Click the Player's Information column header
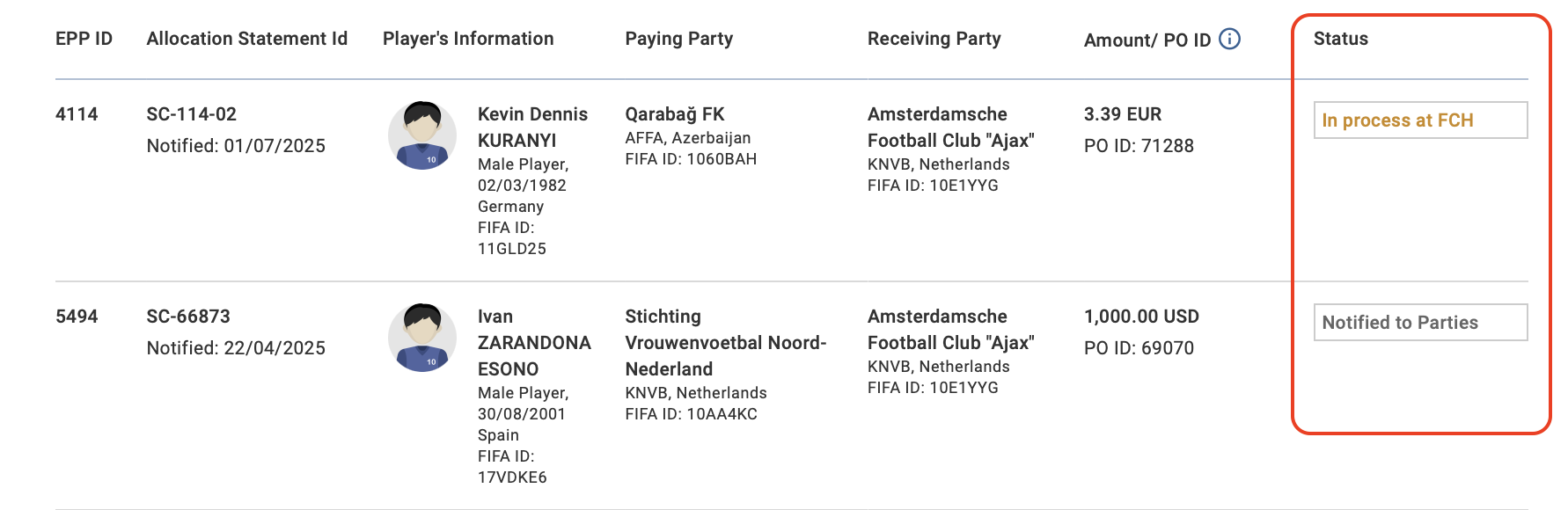 pyautogui.click(x=468, y=39)
